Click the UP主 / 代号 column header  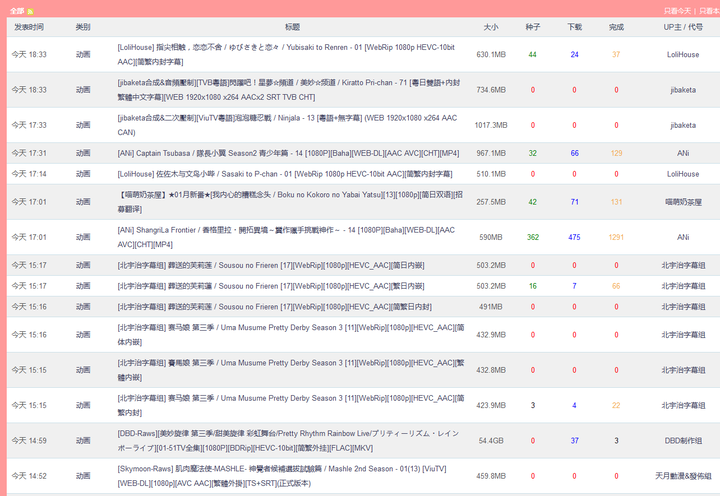(683, 27)
